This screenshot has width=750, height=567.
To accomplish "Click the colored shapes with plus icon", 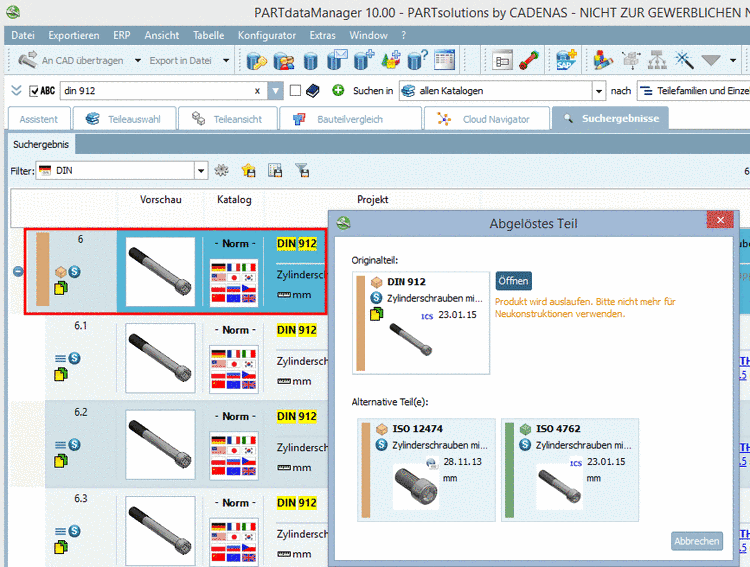I will (x=391, y=60).
